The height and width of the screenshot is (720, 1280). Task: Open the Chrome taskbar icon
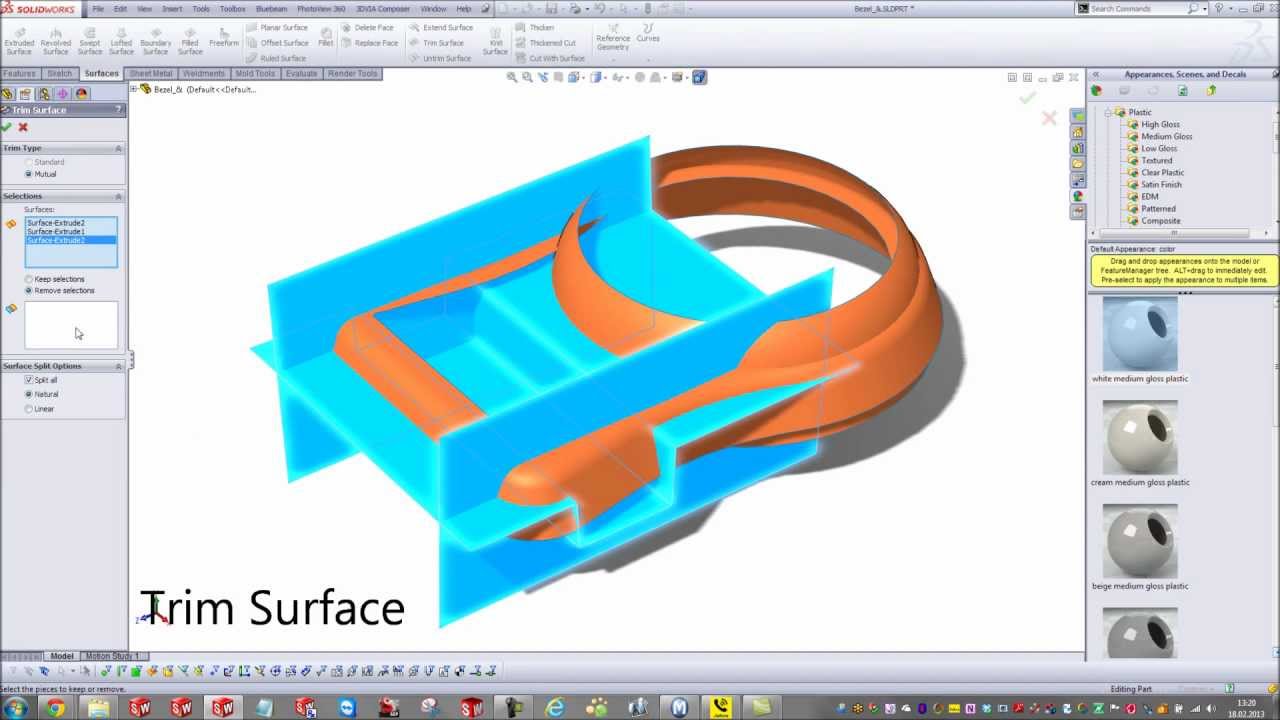click(55, 708)
